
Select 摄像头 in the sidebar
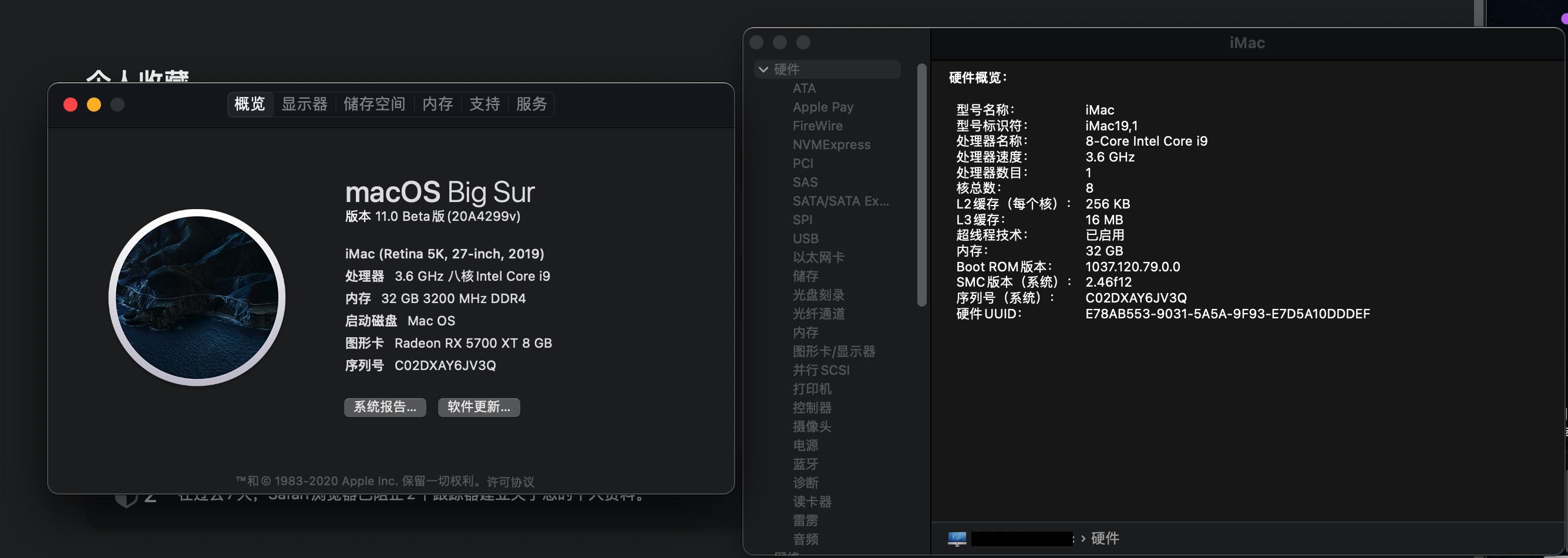(x=812, y=426)
